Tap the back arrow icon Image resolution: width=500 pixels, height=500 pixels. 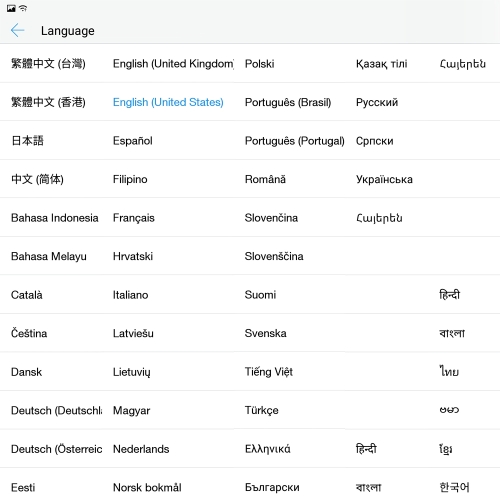coord(17,30)
